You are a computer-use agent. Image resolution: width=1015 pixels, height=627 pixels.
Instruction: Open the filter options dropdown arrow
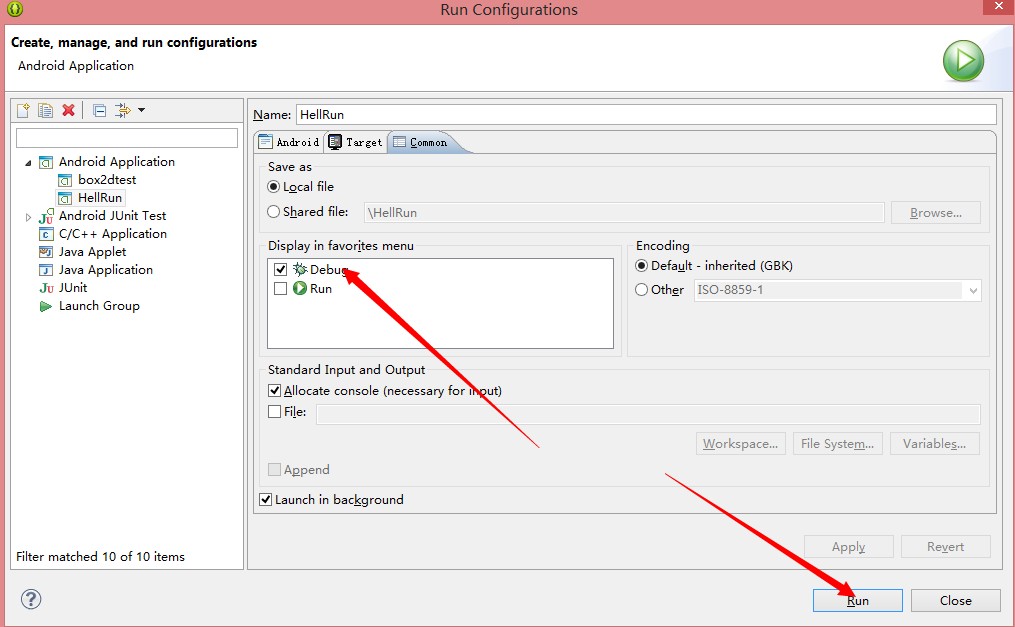[141, 110]
